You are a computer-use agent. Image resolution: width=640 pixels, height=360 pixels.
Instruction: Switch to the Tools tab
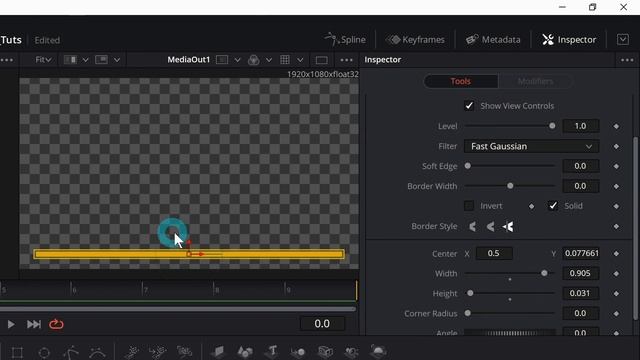461,81
